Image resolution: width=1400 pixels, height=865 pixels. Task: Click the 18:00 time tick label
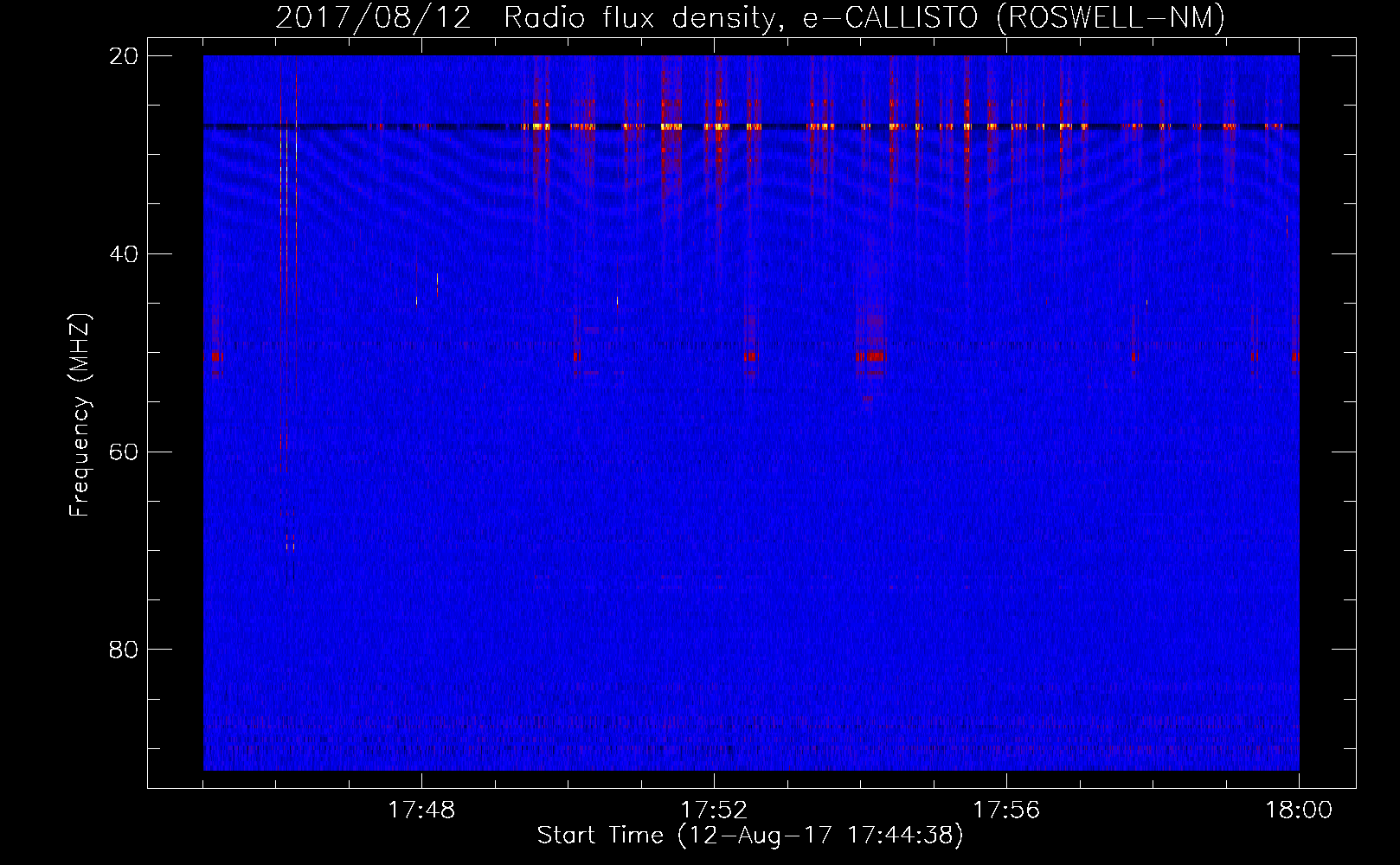tap(1299, 811)
